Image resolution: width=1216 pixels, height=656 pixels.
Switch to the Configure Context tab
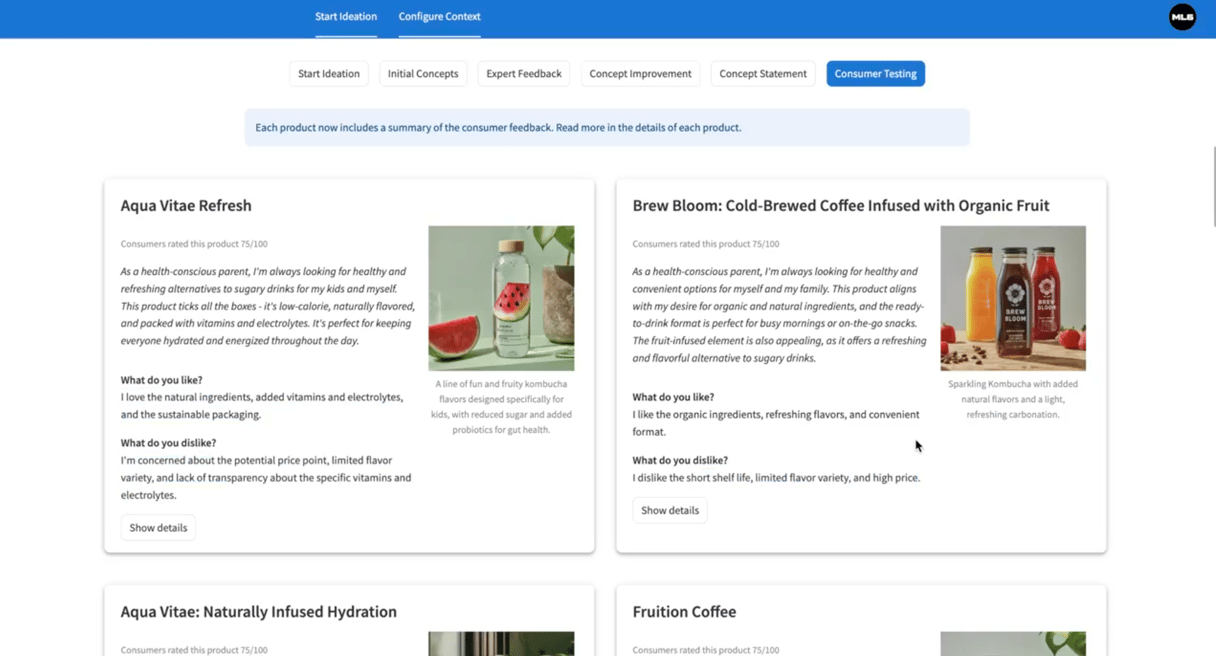pos(439,17)
